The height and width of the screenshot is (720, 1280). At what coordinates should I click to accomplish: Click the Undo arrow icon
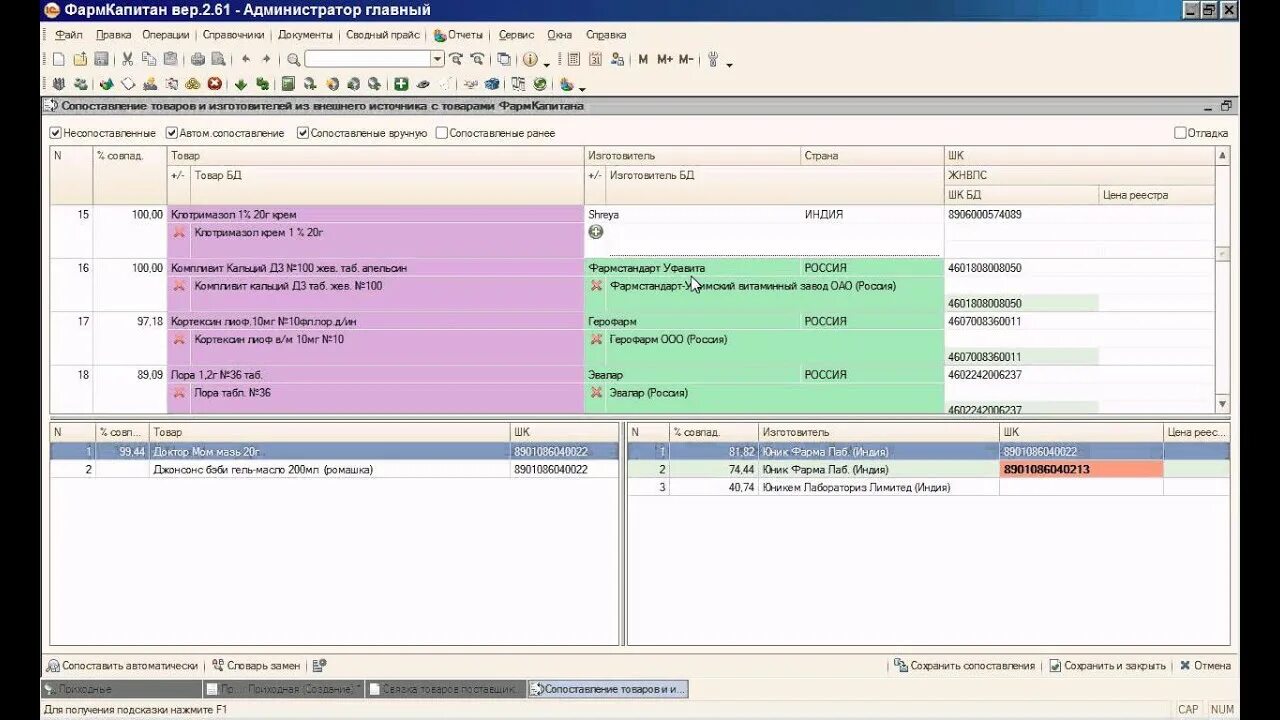tap(246, 60)
